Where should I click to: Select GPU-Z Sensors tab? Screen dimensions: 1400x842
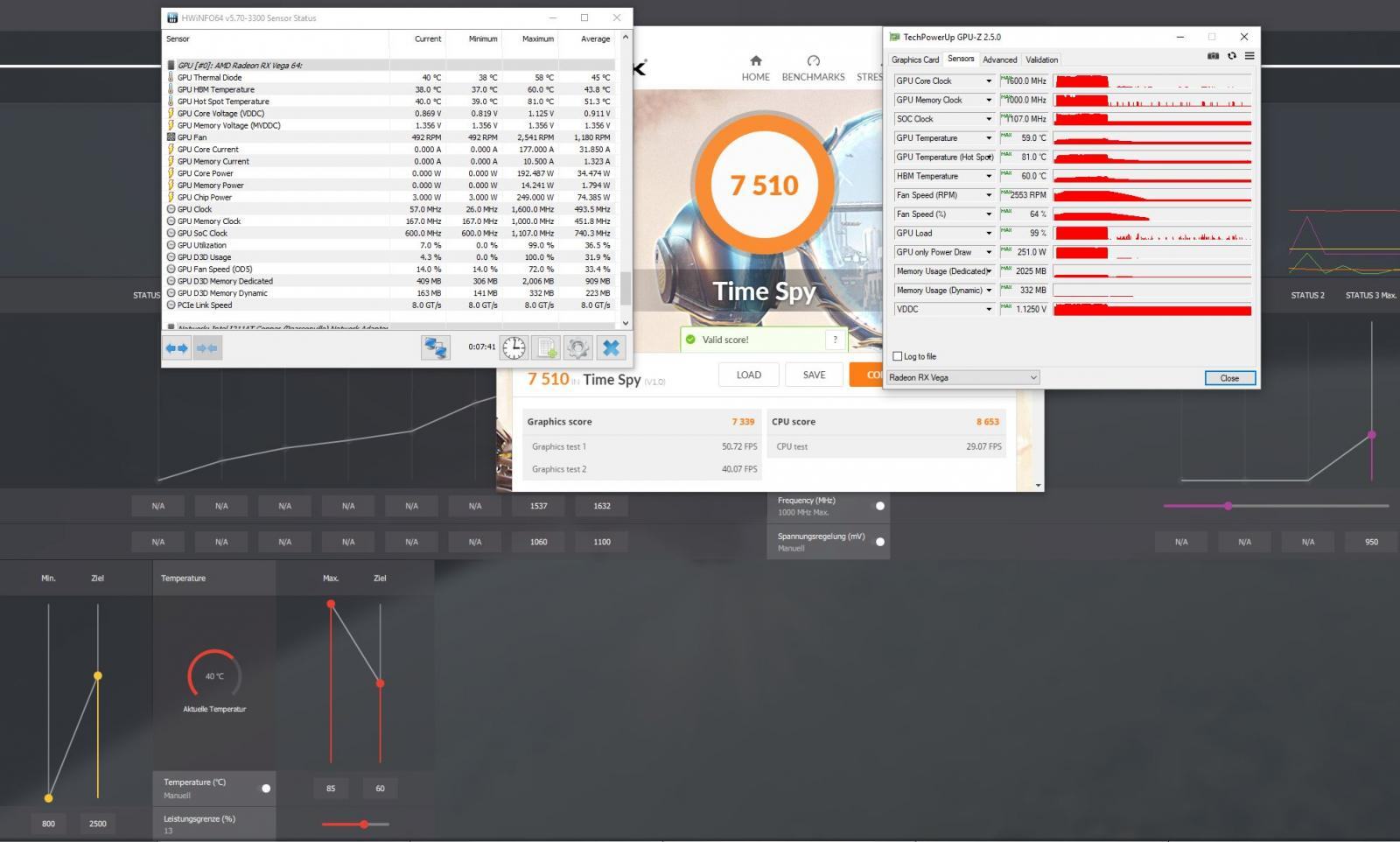coord(961,59)
